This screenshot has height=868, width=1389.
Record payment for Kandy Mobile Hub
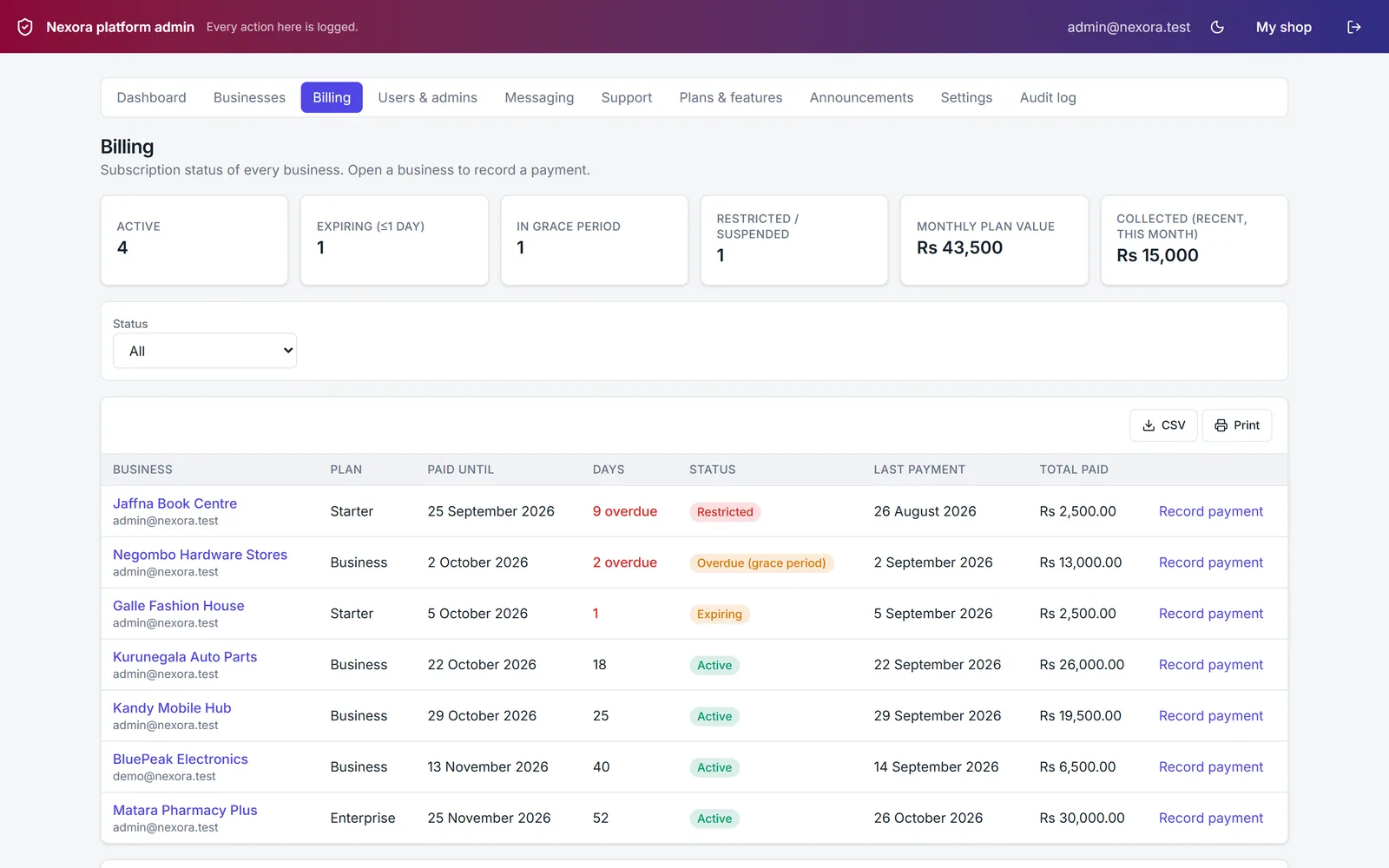point(1210,716)
